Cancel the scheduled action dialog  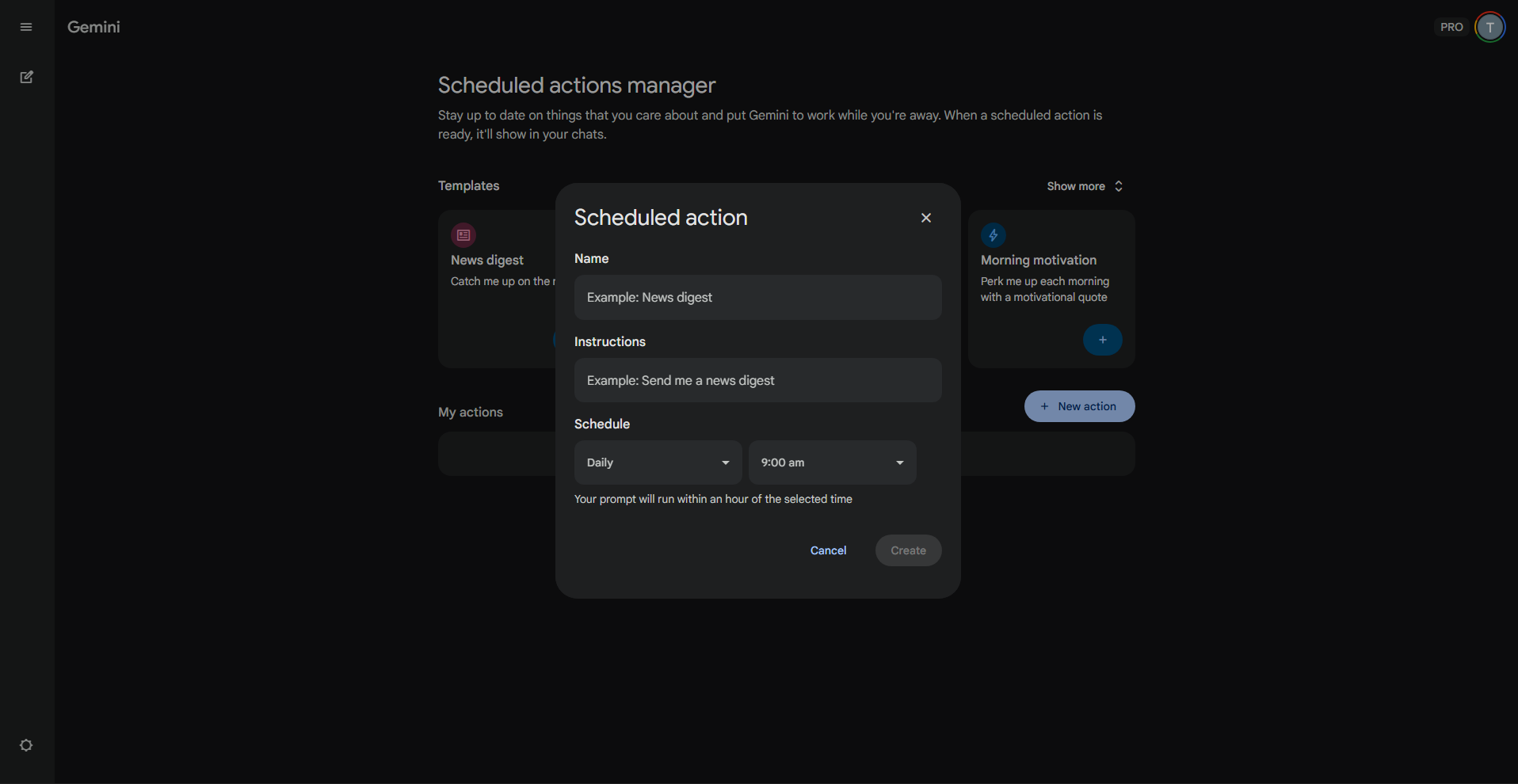click(x=828, y=550)
